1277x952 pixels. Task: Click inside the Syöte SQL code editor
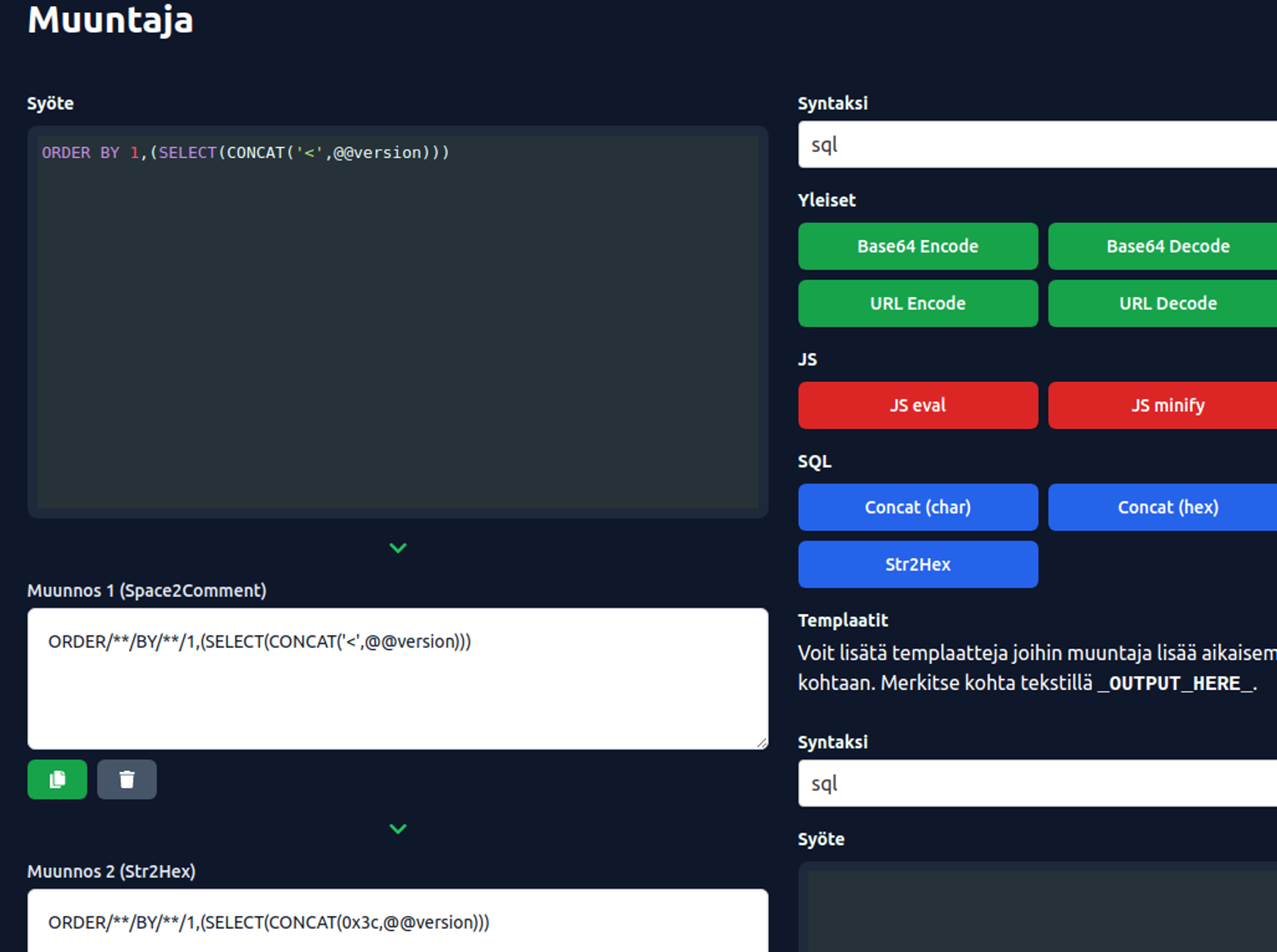click(x=398, y=323)
